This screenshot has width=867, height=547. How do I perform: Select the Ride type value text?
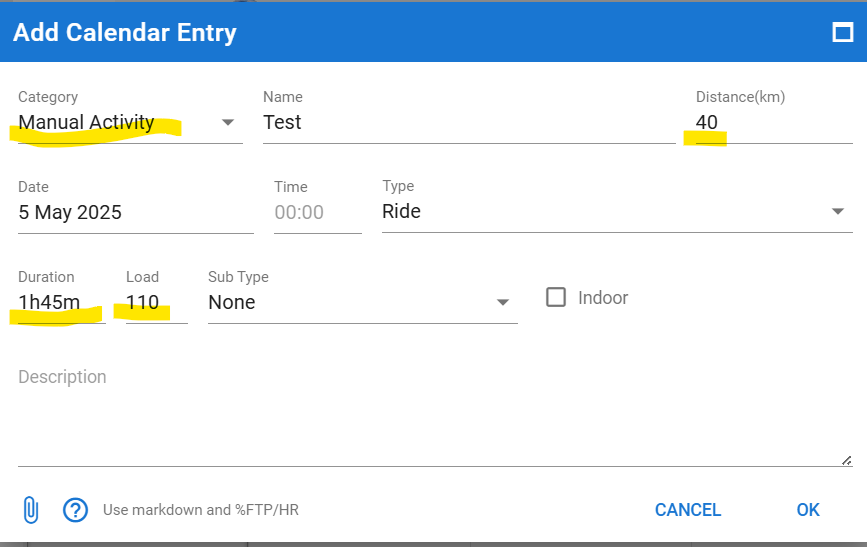click(401, 211)
